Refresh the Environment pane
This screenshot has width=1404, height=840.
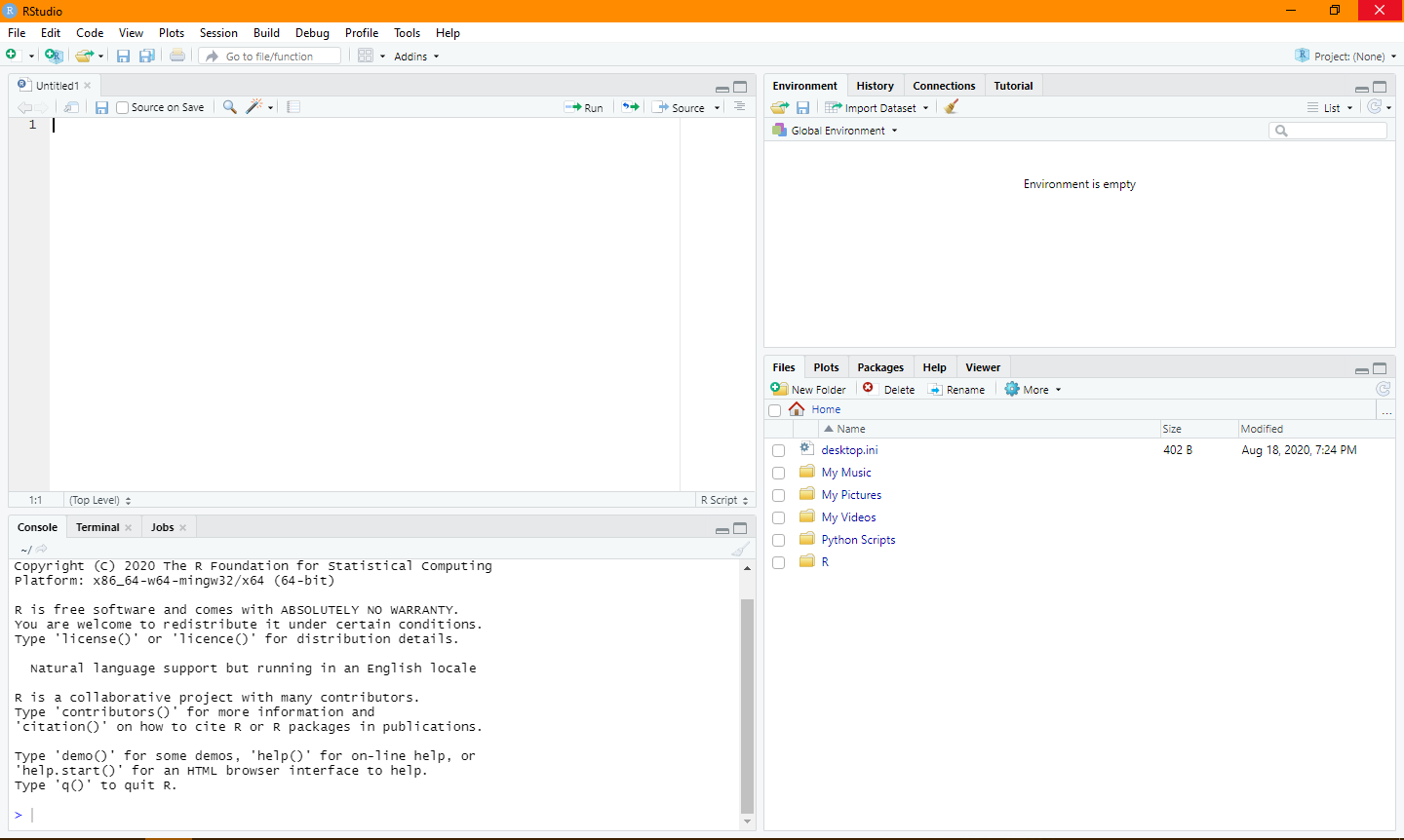pos(1375,107)
